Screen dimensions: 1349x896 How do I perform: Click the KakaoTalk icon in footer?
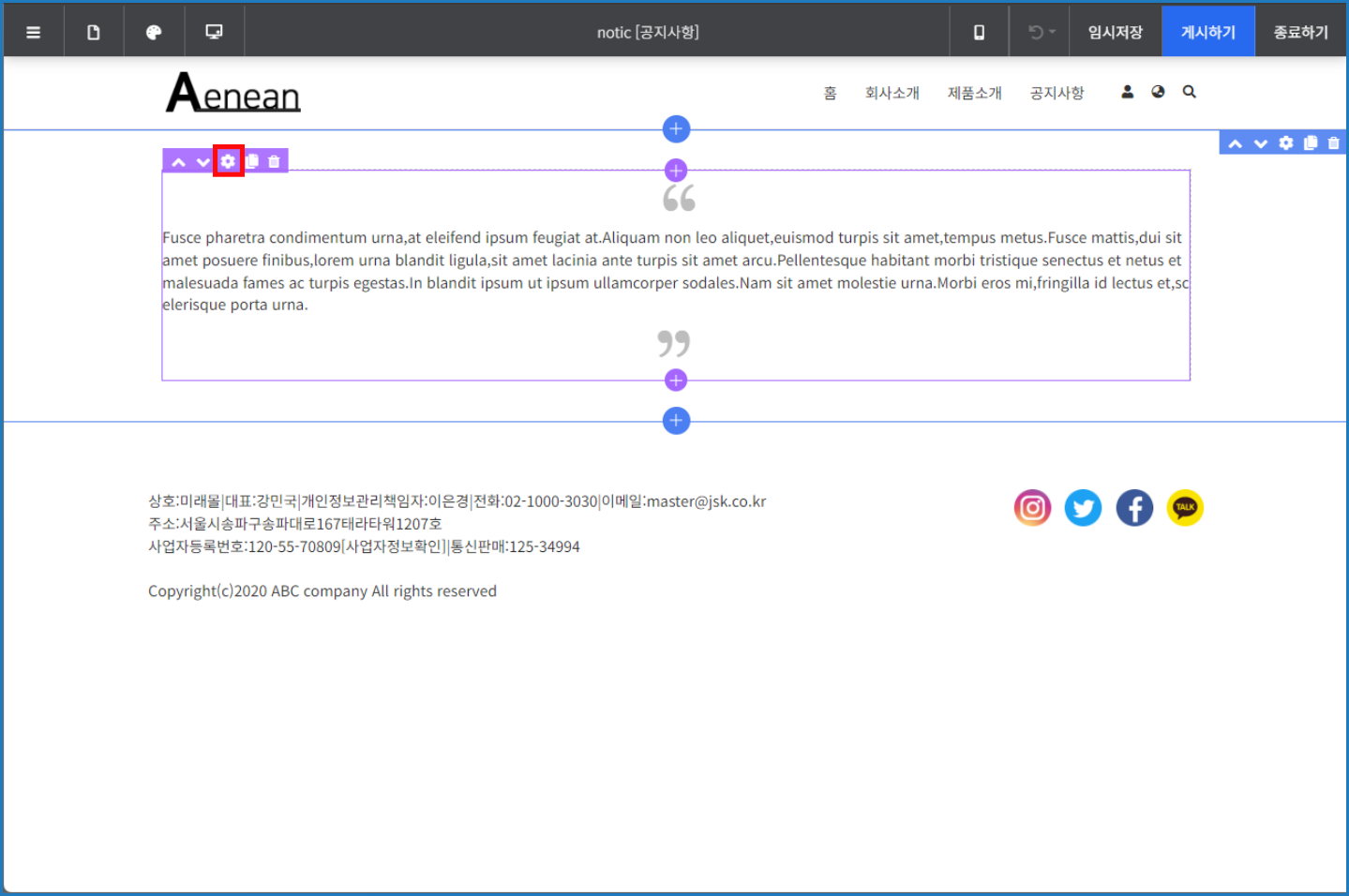coord(1185,508)
